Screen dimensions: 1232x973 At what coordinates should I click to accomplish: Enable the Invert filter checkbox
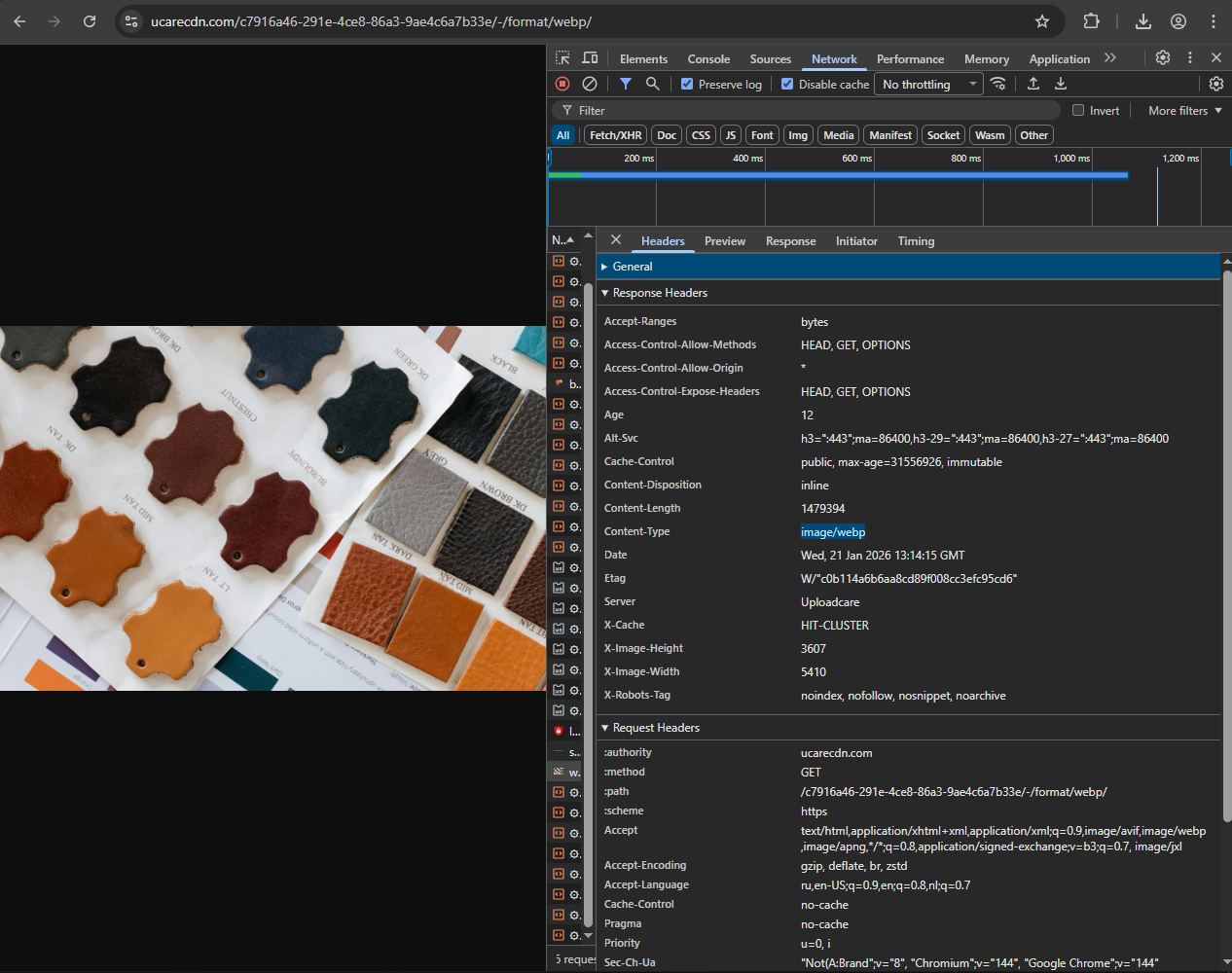click(1078, 111)
